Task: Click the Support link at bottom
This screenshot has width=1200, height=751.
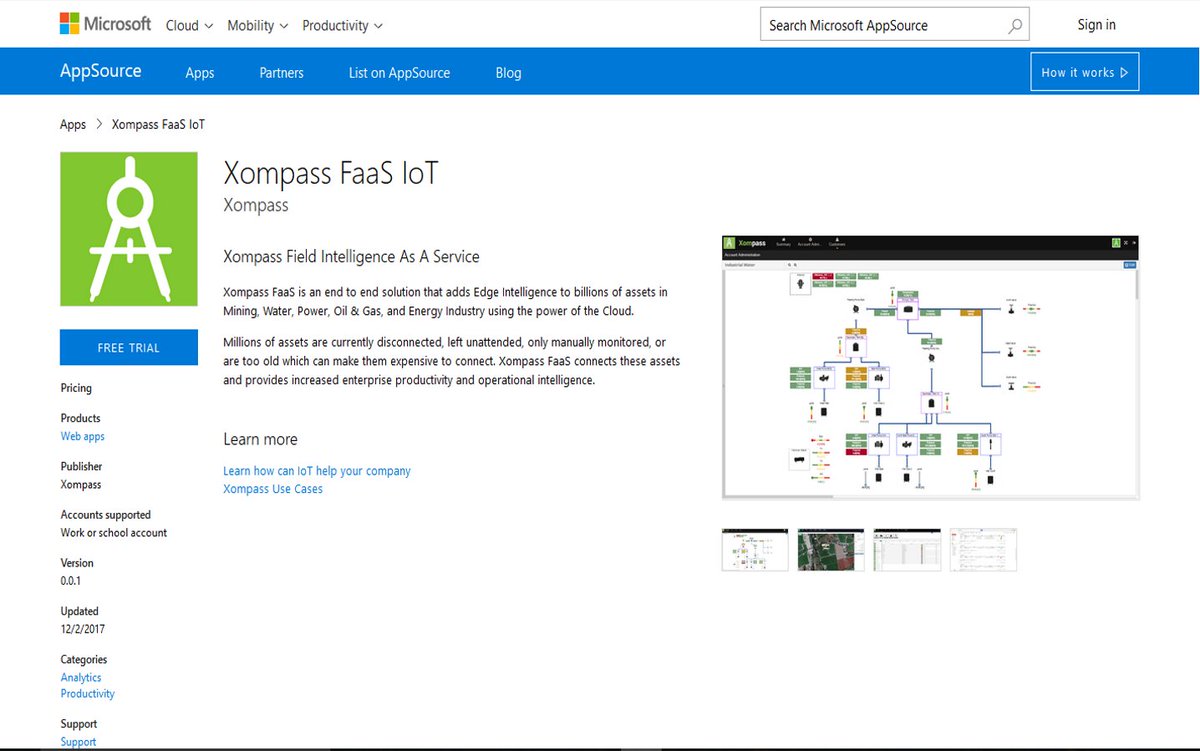Action: tap(78, 742)
